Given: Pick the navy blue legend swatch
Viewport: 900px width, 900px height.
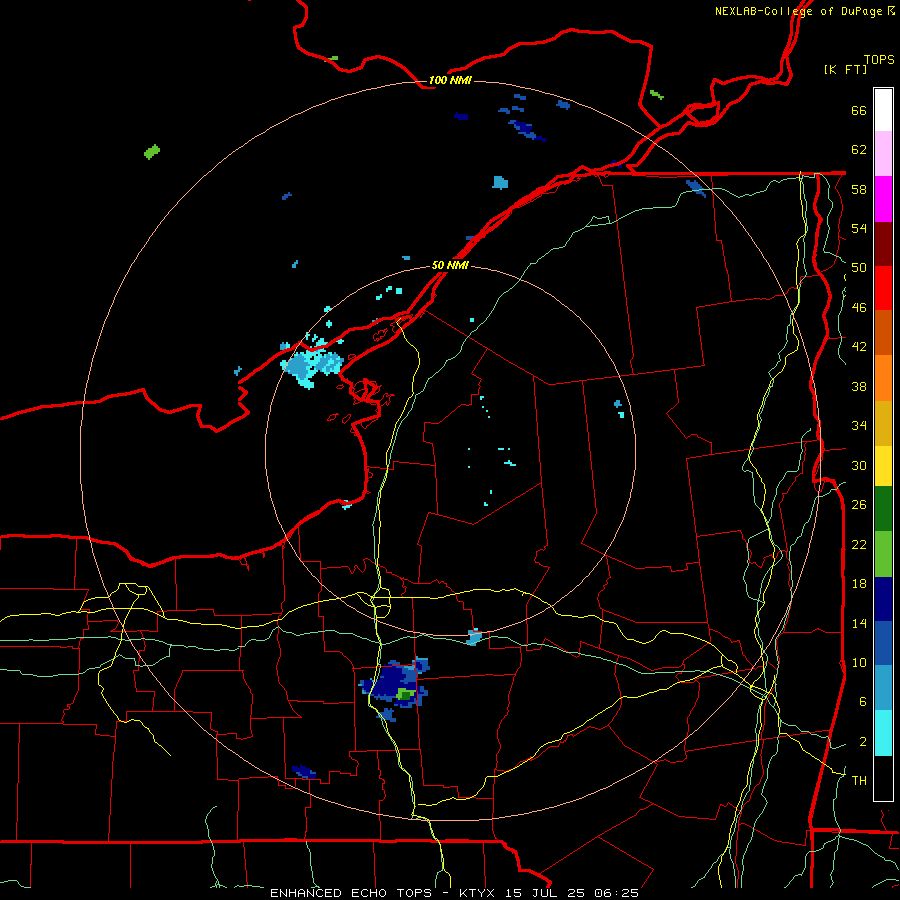Looking at the screenshot, I should coord(883,599).
